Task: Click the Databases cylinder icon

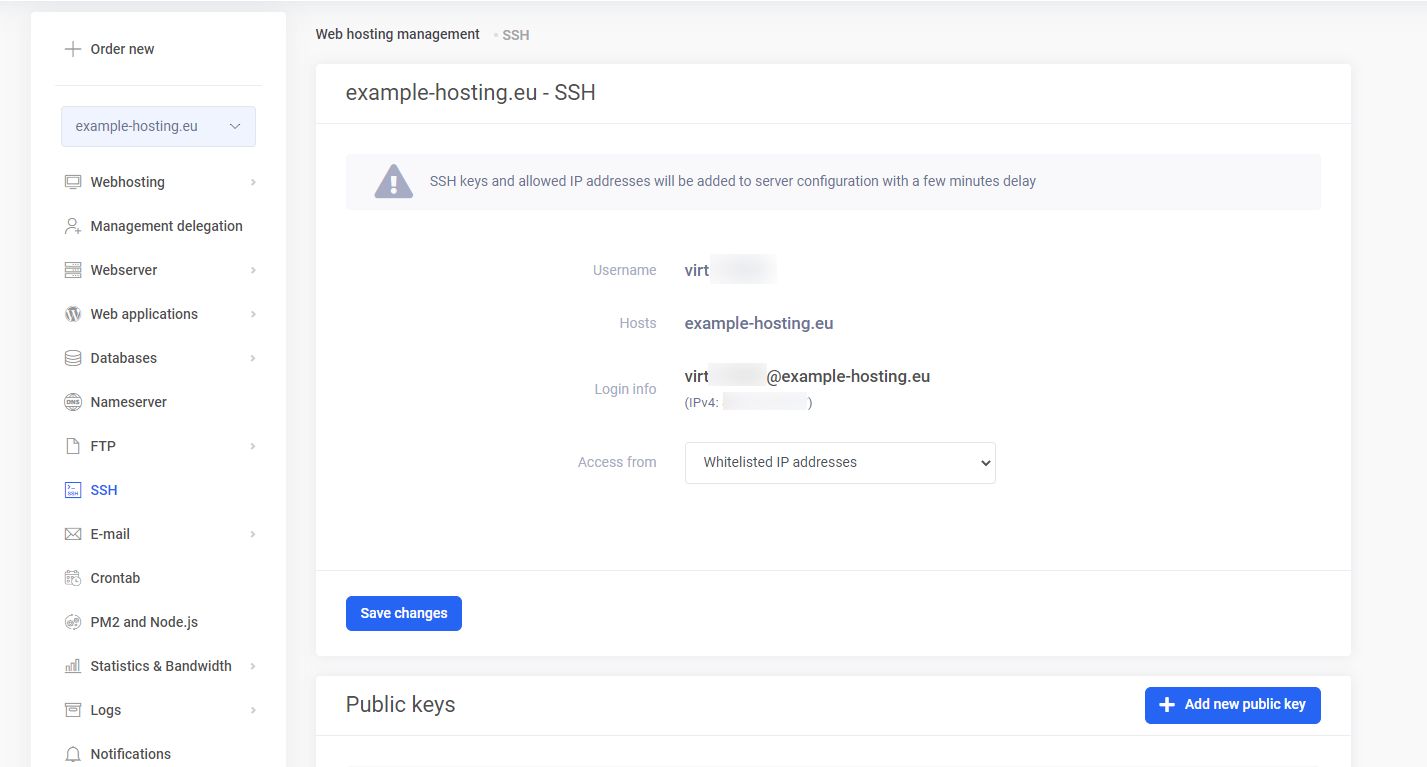Action: (x=73, y=358)
